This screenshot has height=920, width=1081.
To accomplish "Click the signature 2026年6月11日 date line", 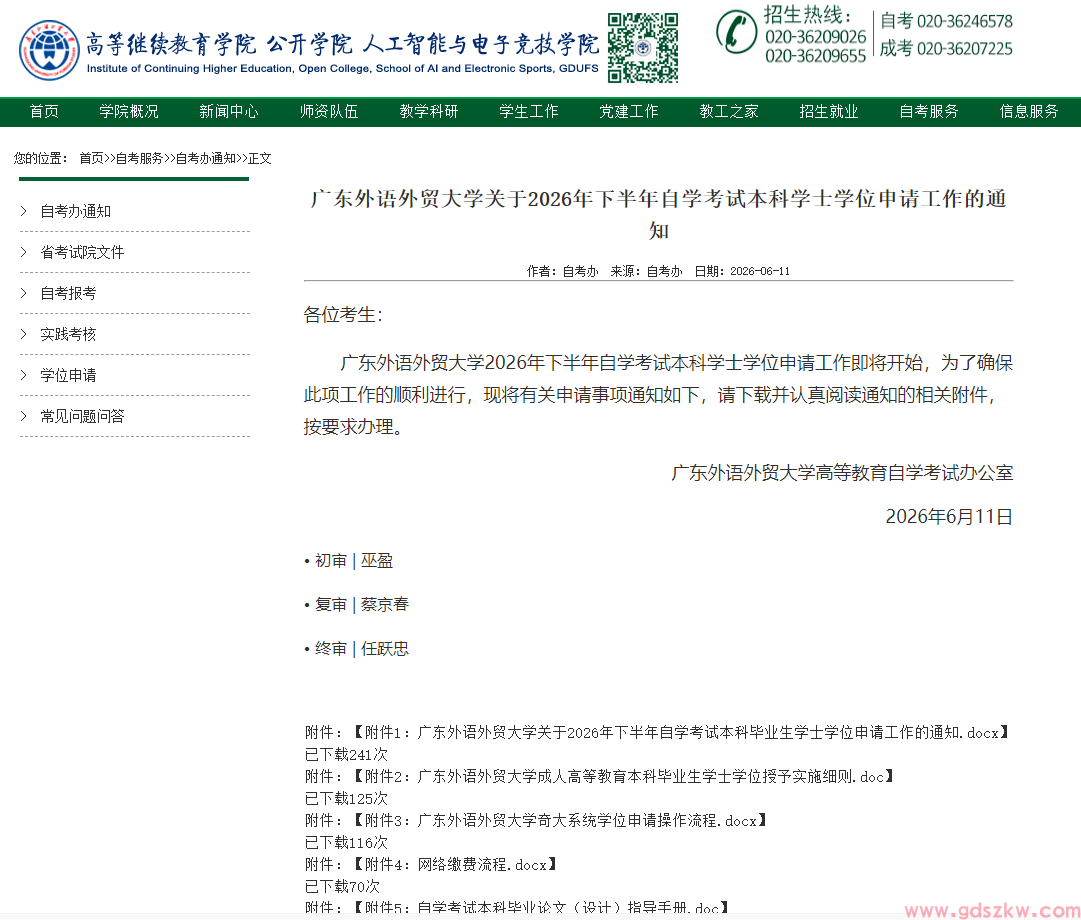I will coord(949,517).
